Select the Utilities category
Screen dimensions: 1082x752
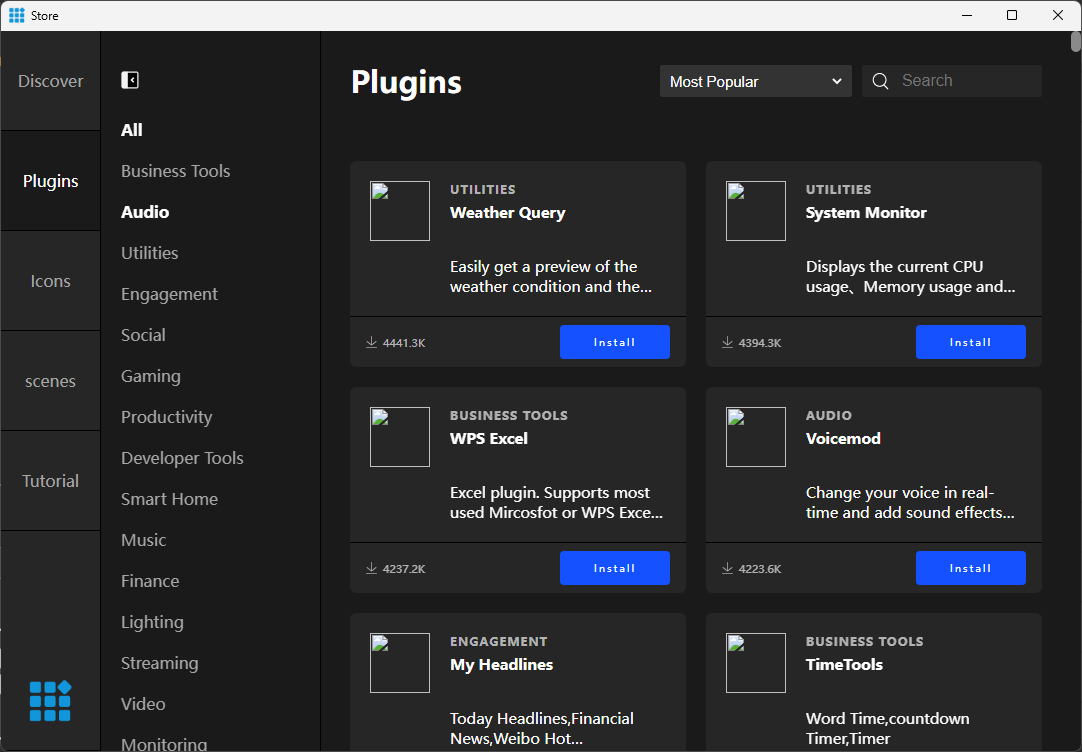click(x=150, y=253)
